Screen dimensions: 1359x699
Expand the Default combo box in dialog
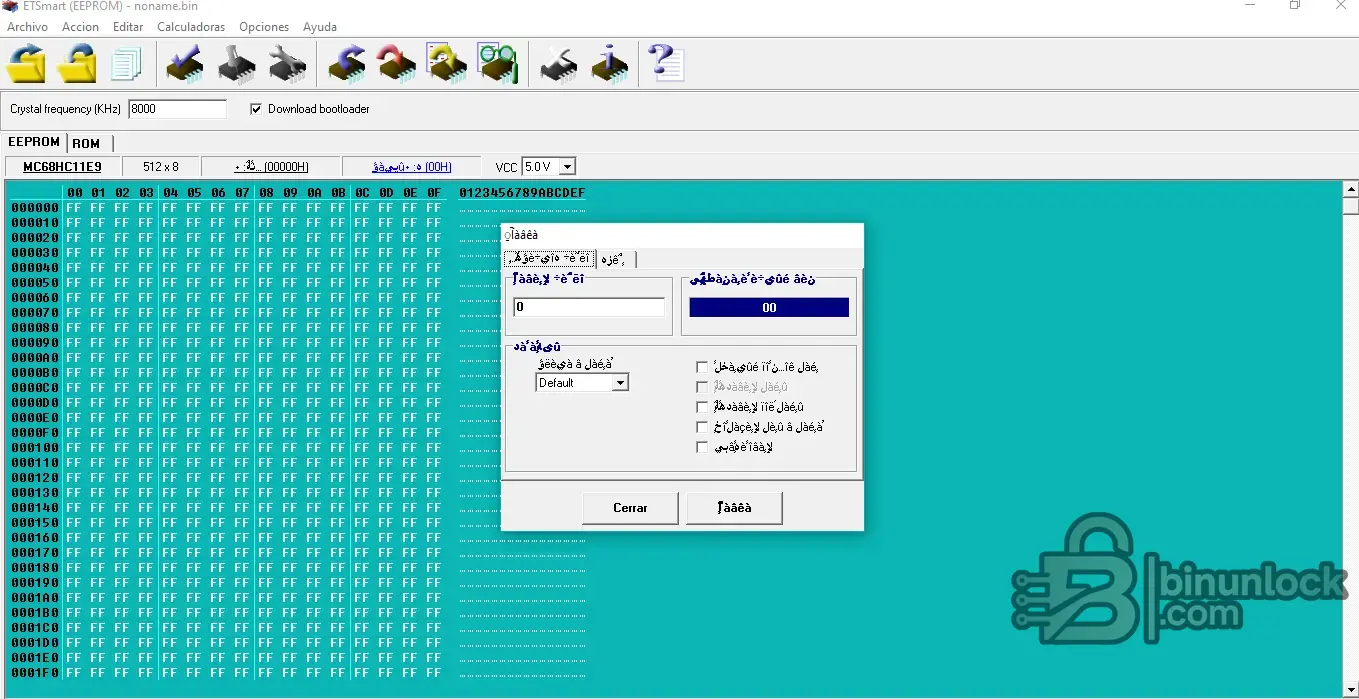[x=620, y=383]
